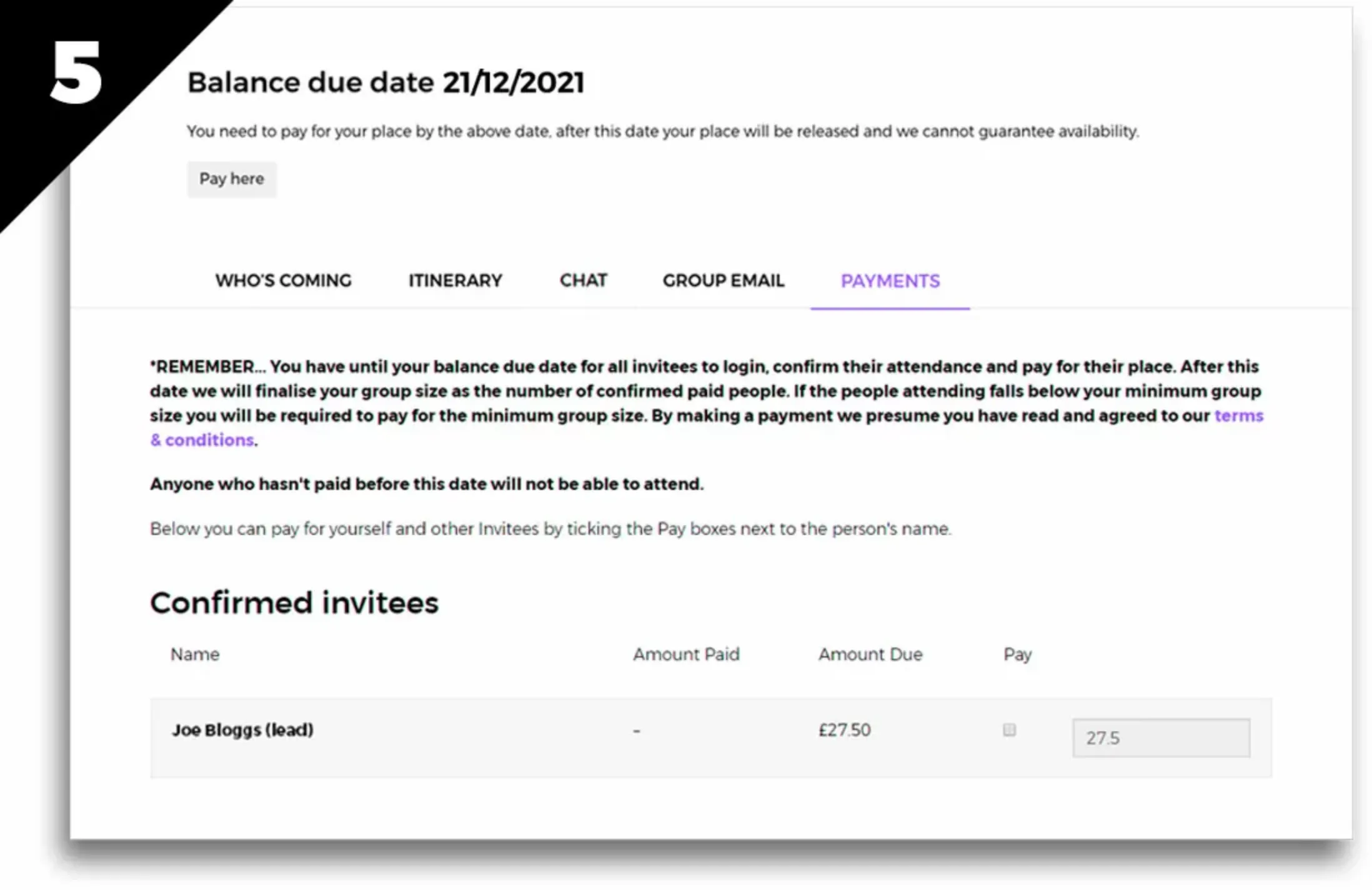Select the CHAT tab

584,281
